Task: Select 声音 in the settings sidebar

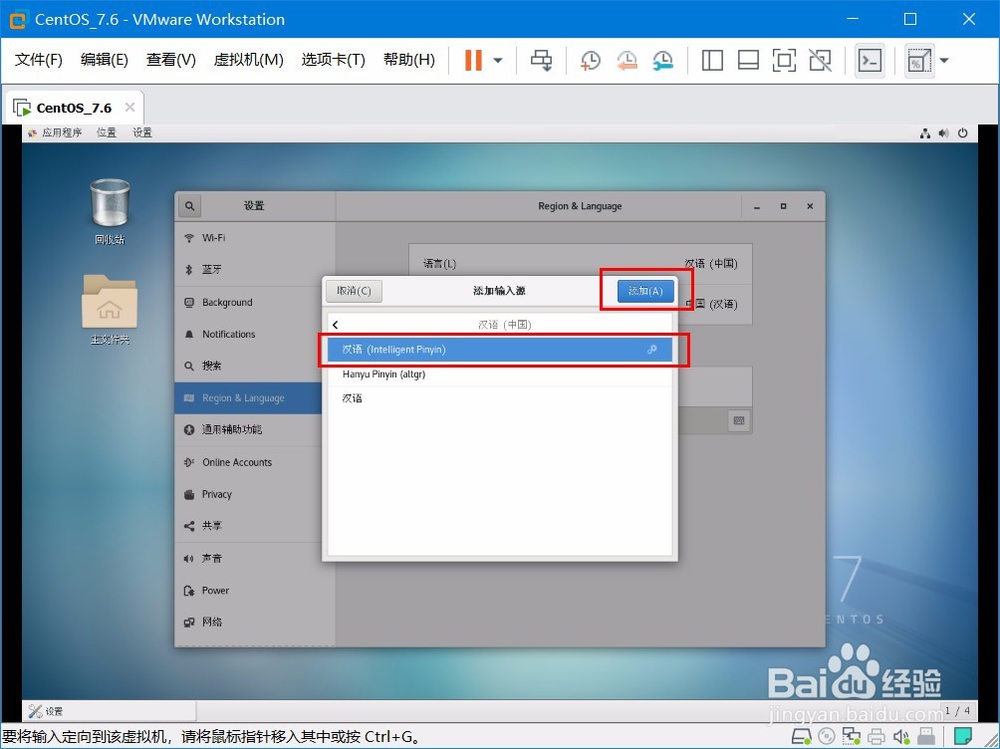Action: (x=254, y=559)
